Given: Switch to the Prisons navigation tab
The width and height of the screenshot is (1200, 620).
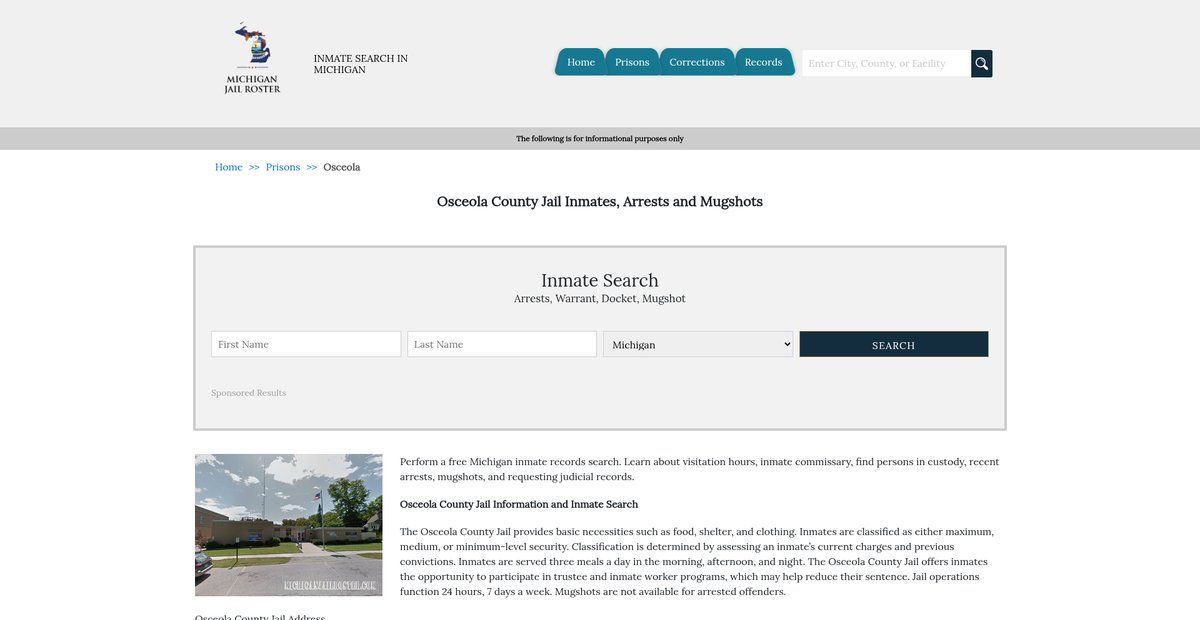Looking at the screenshot, I should pyautogui.click(x=632, y=62).
